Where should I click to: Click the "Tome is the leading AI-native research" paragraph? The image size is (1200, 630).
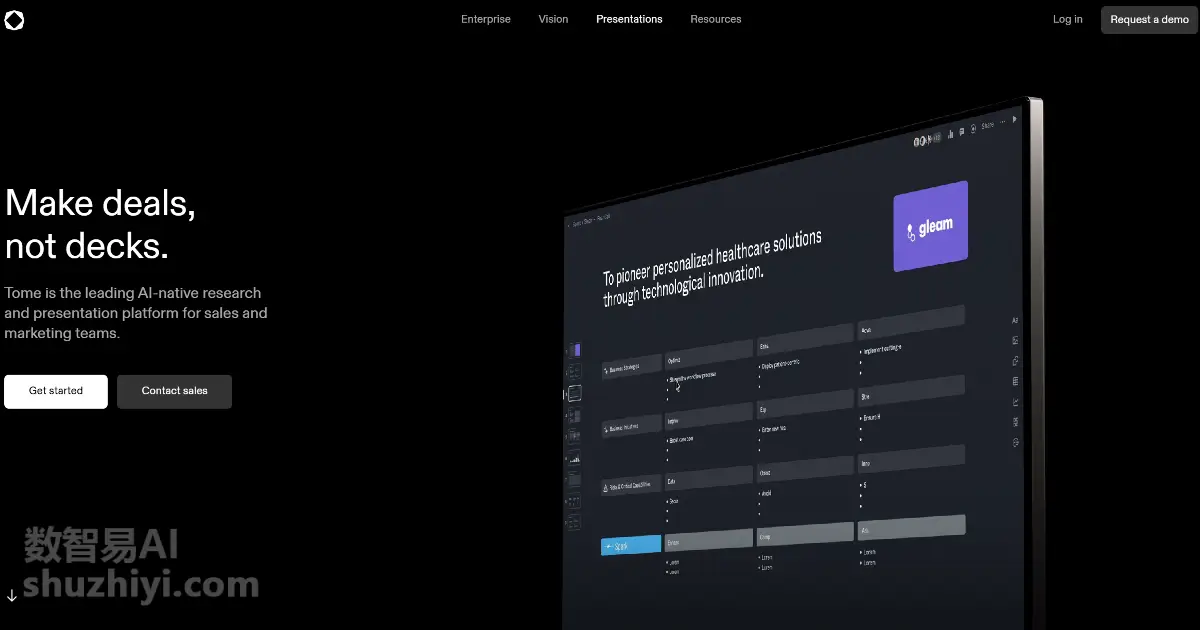pos(136,313)
